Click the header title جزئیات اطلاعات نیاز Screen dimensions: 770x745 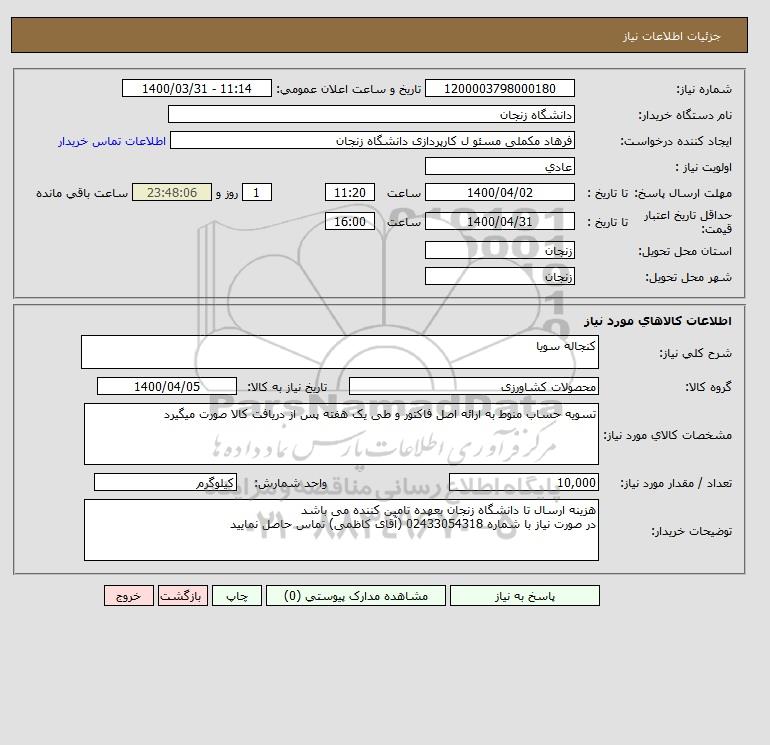(671, 36)
